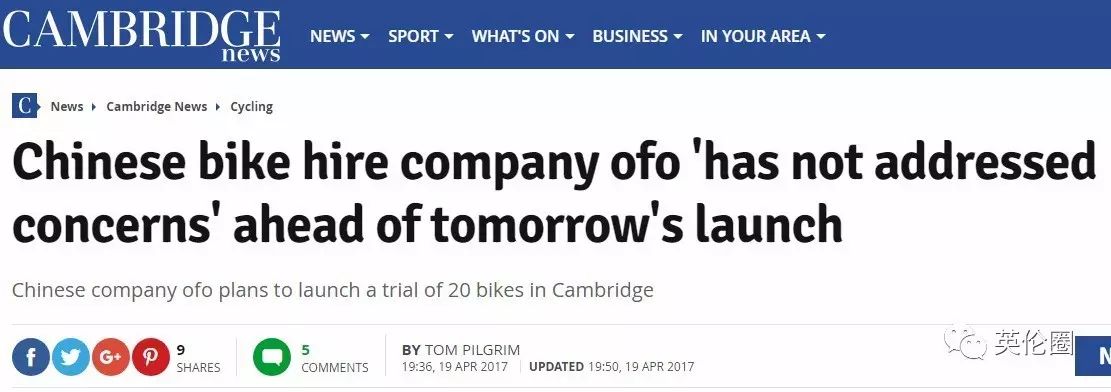This screenshot has height=392, width=1111.
Task: Click the blue C home breadcrumb icon
Action: [25, 106]
